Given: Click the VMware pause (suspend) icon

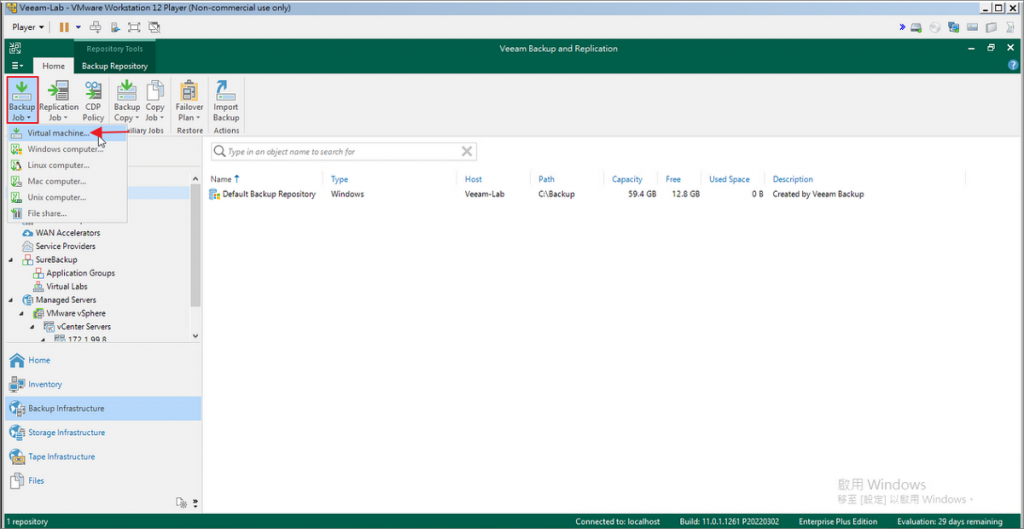Looking at the screenshot, I should pos(64,27).
